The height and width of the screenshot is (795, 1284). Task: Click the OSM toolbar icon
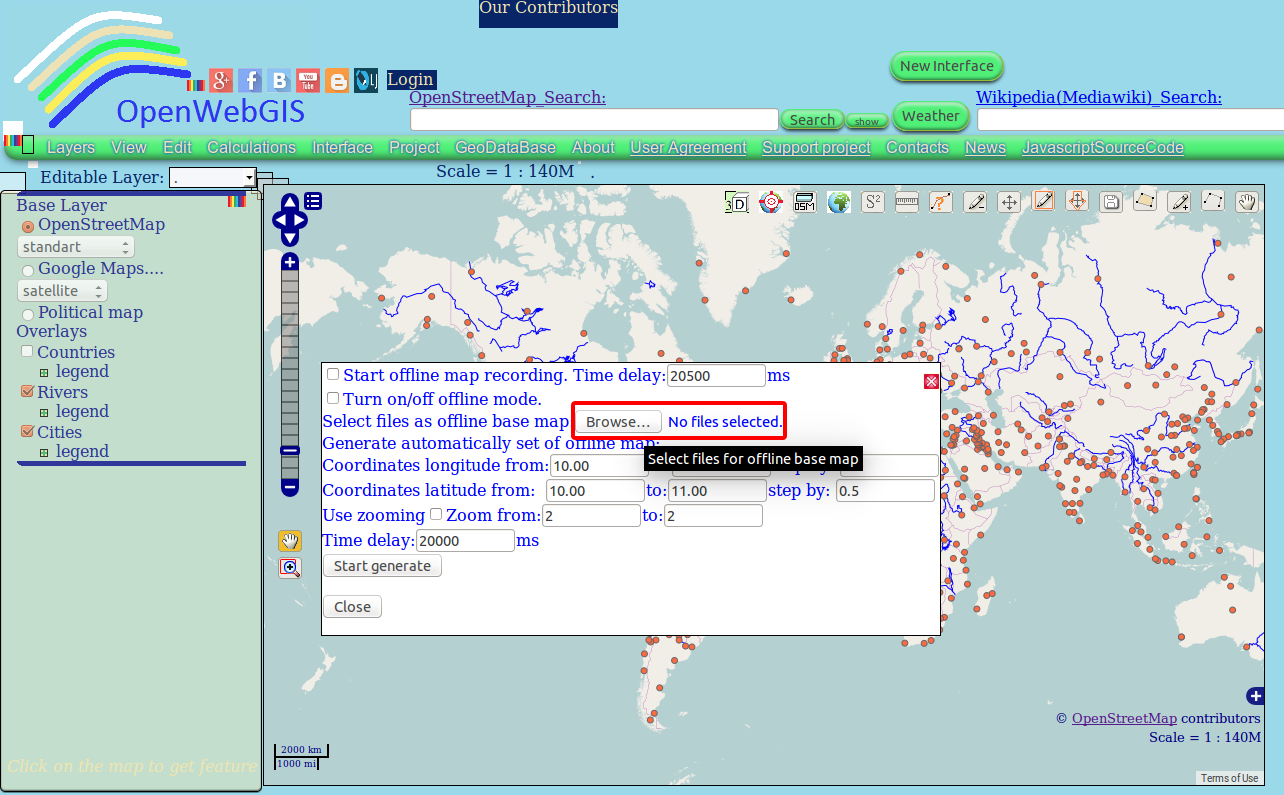point(805,202)
